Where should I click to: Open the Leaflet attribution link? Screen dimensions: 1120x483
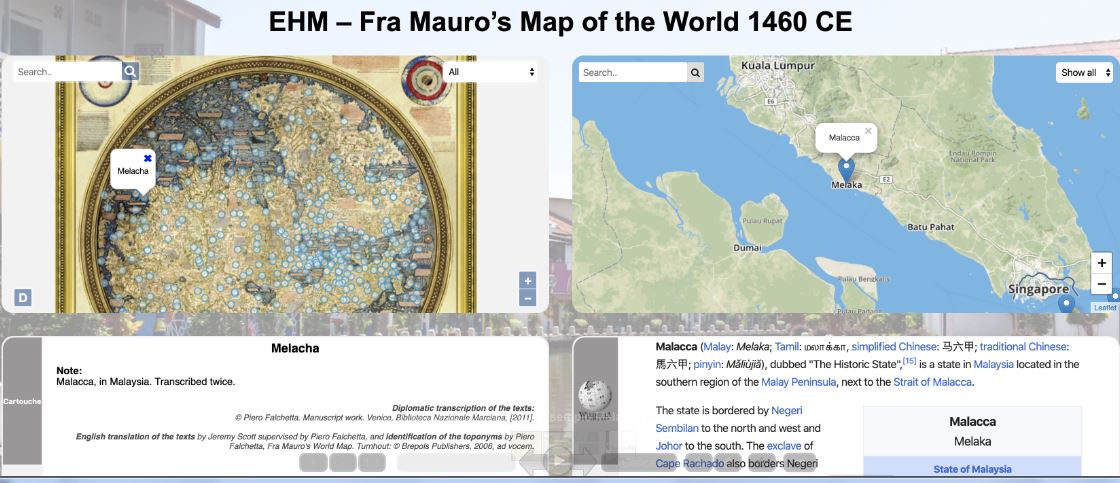tap(1104, 307)
